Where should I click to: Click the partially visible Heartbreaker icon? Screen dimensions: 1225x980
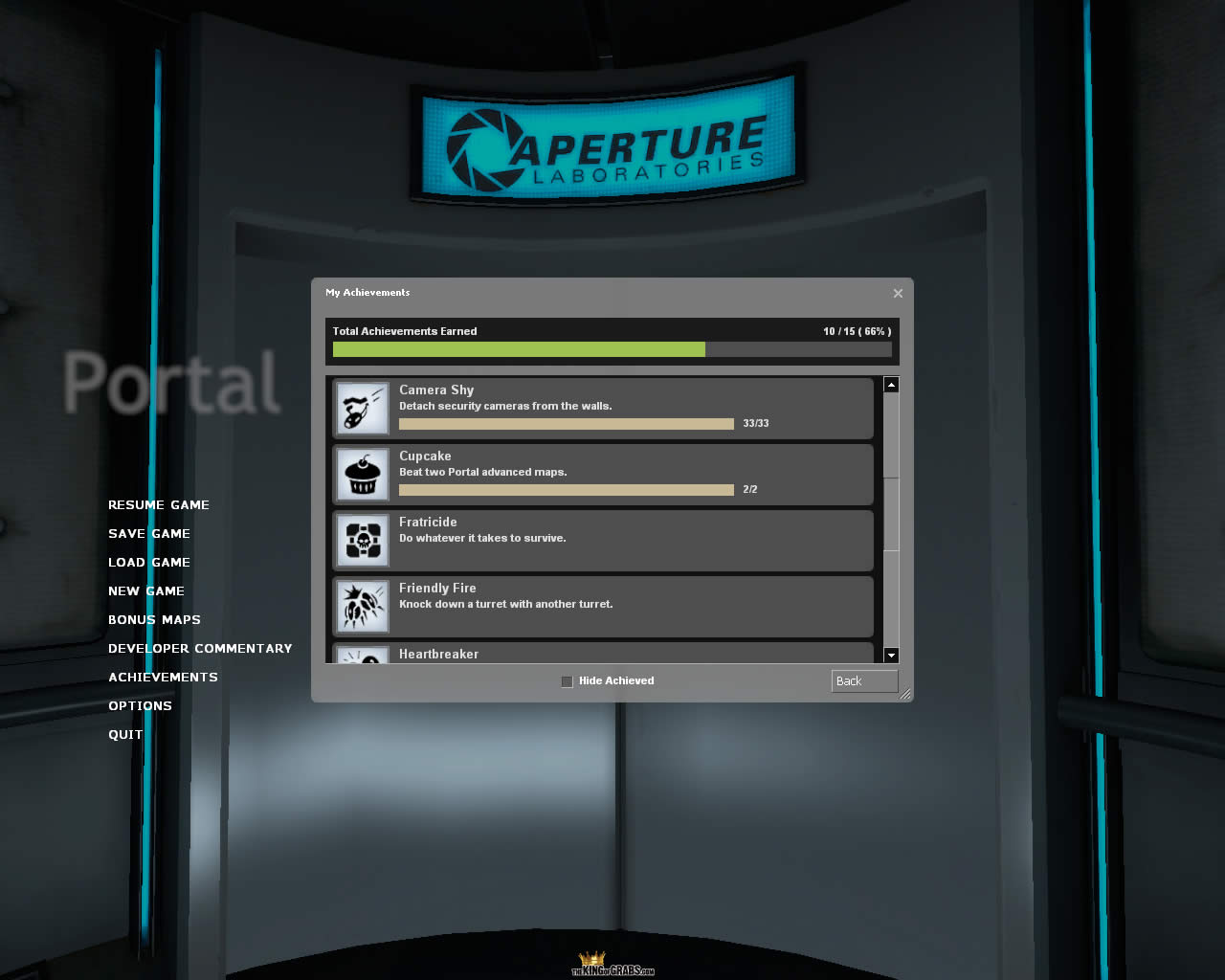pos(363,656)
